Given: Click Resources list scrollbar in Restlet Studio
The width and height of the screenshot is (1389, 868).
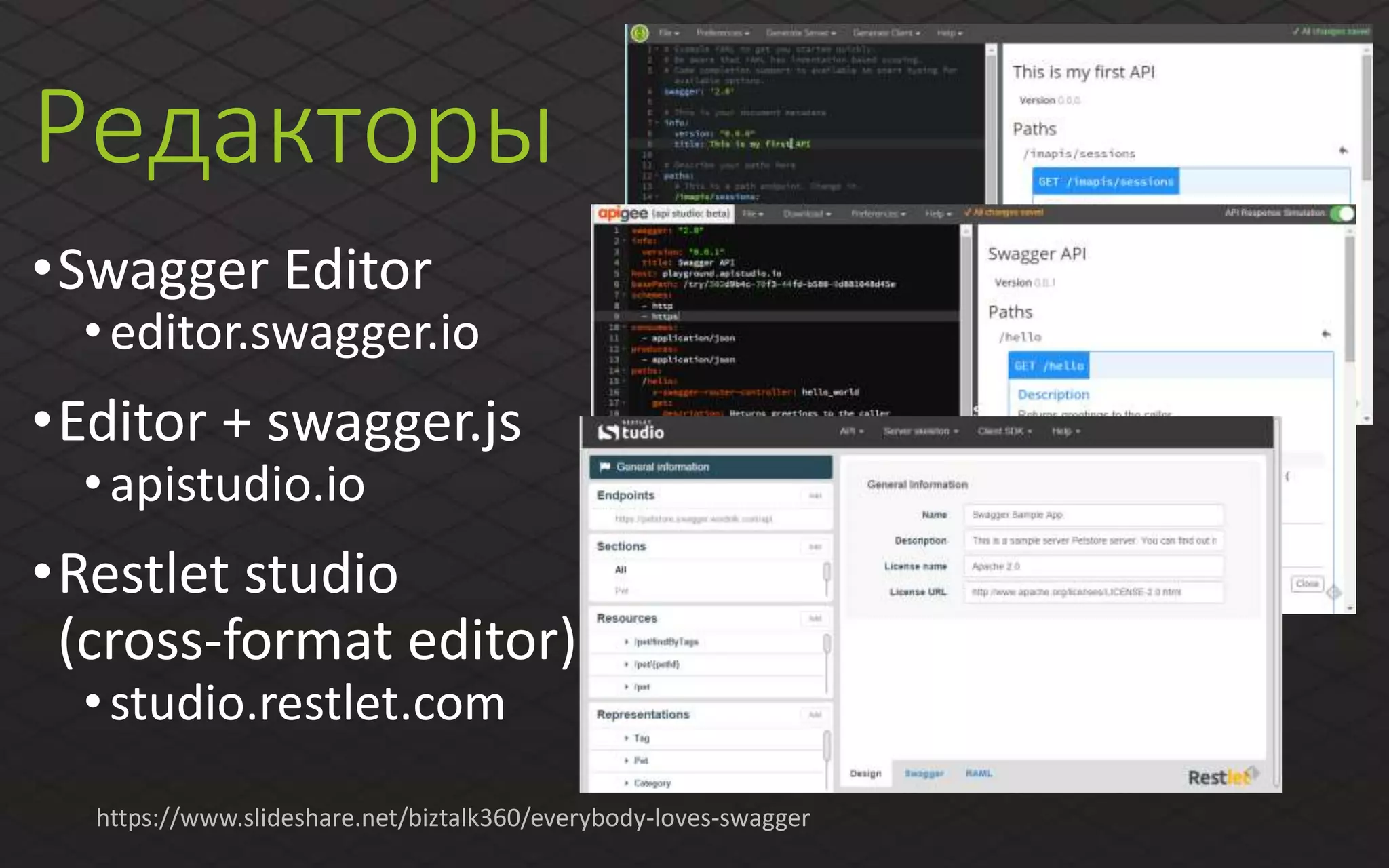Looking at the screenshot, I should (x=827, y=643).
